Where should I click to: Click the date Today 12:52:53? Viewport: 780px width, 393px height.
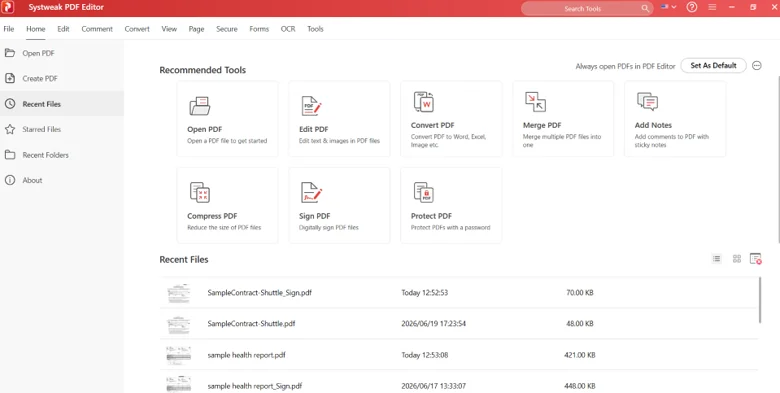[x=425, y=293]
